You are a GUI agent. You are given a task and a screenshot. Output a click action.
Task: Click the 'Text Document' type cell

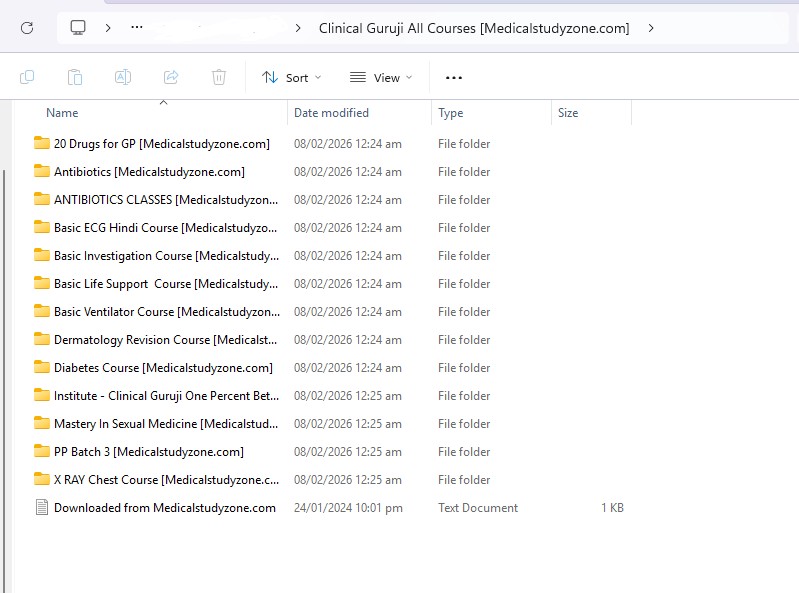[x=477, y=508]
